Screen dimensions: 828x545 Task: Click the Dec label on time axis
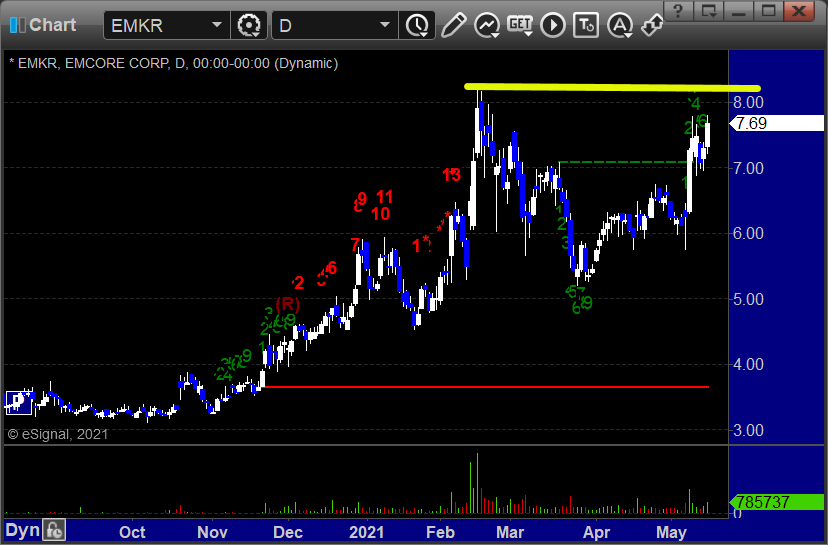click(x=288, y=532)
